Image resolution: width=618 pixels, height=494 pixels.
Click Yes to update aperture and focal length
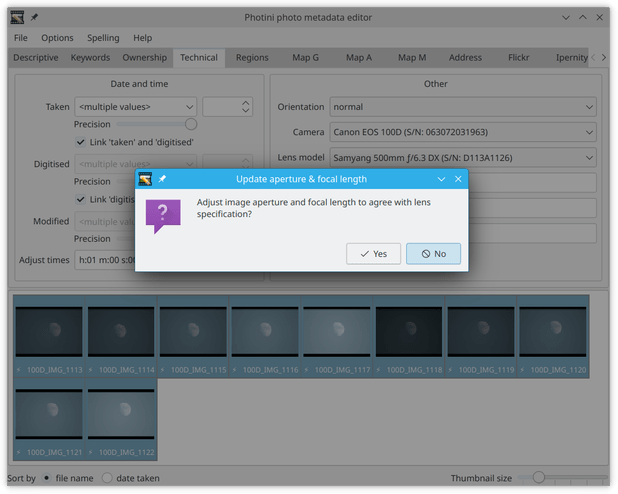pos(373,254)
